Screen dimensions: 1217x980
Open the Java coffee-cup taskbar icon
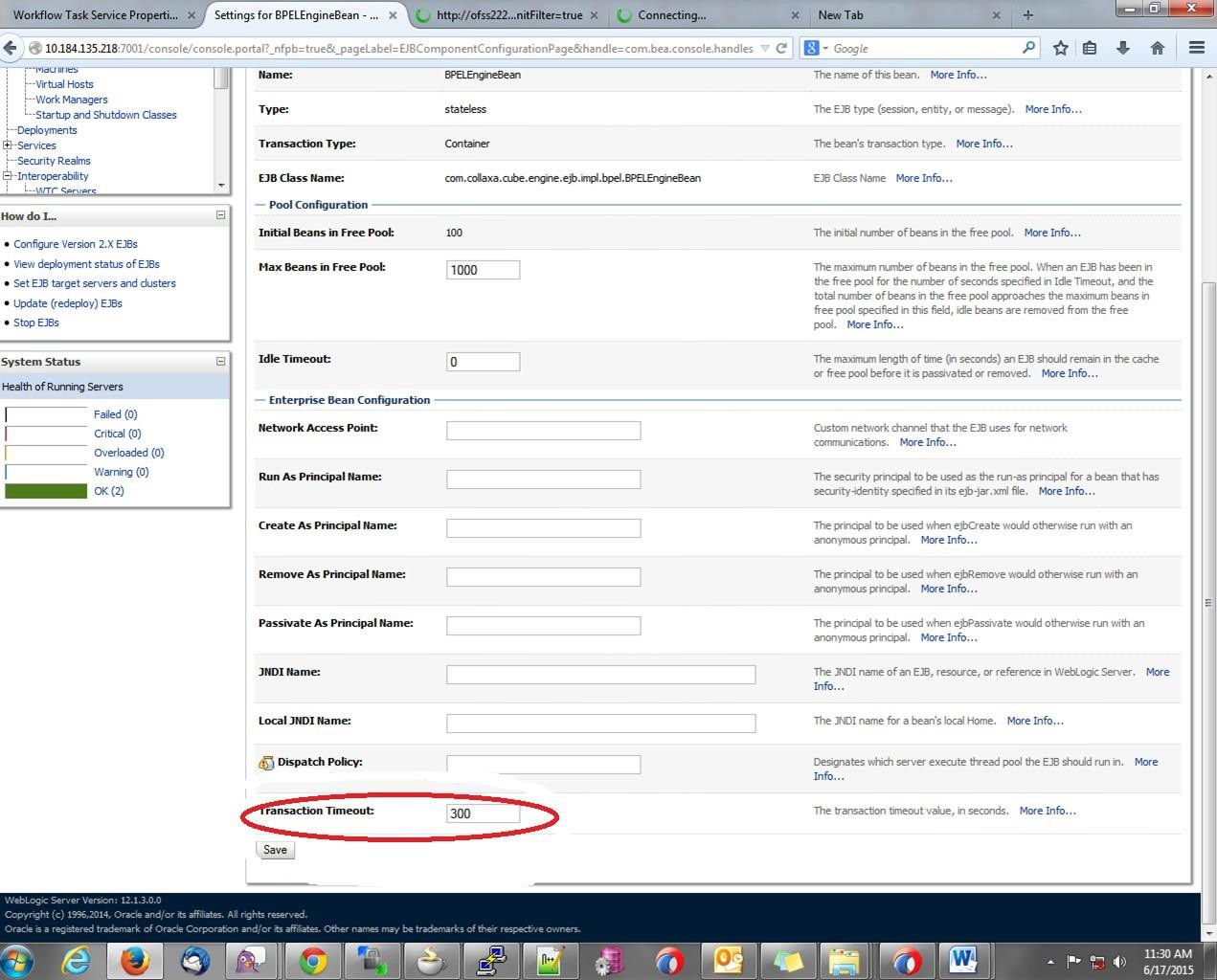click(x=431, y=960)
